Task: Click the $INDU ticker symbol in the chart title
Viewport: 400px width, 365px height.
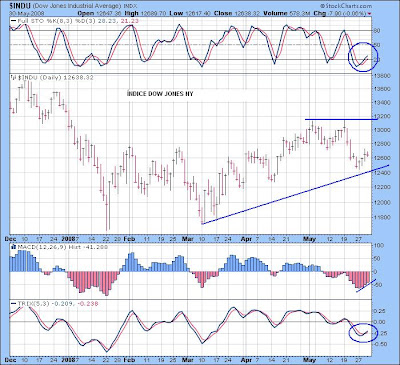Action: [x=21, y=6]
